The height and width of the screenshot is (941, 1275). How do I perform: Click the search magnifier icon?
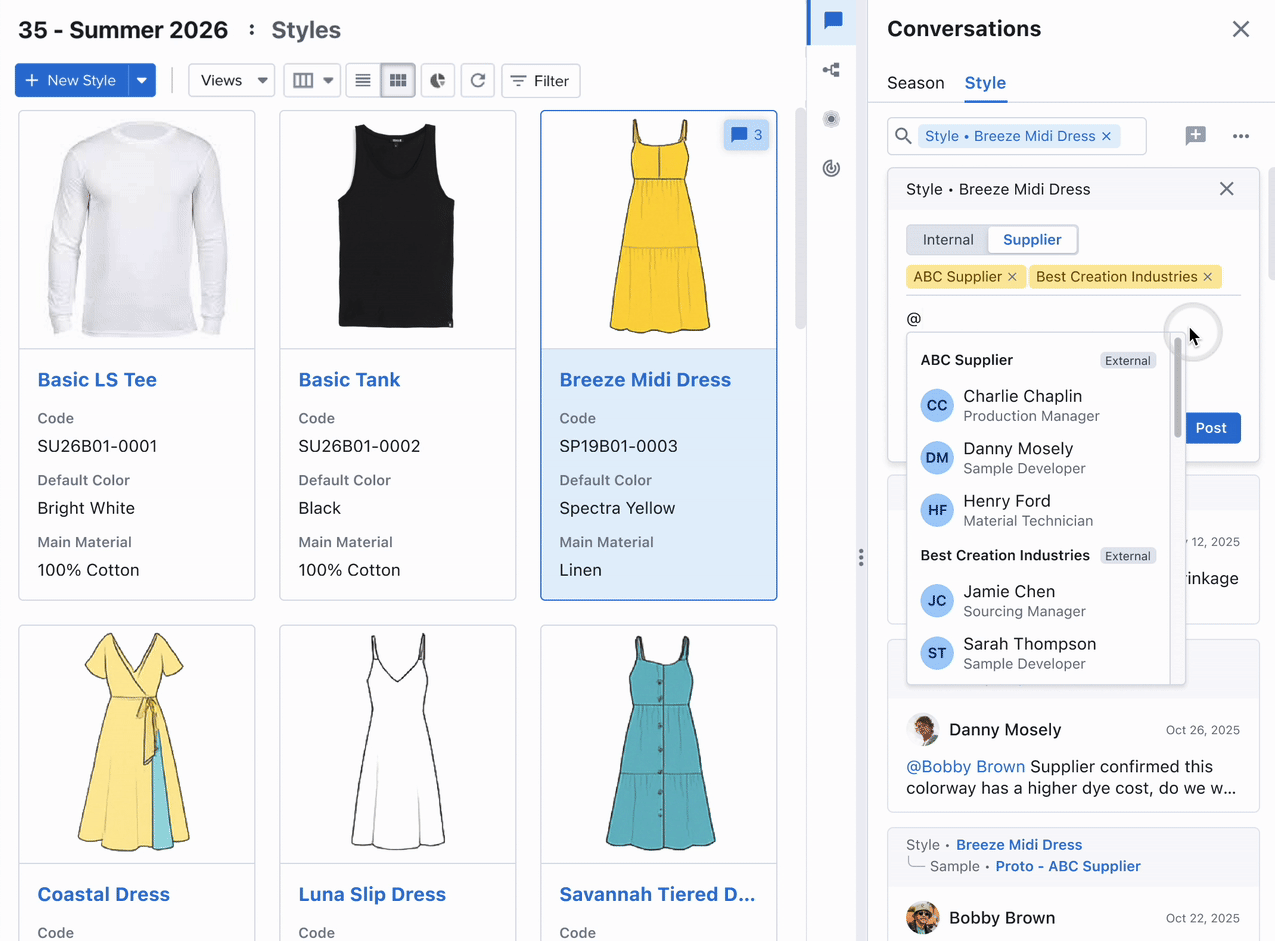(x=903, y=136)
